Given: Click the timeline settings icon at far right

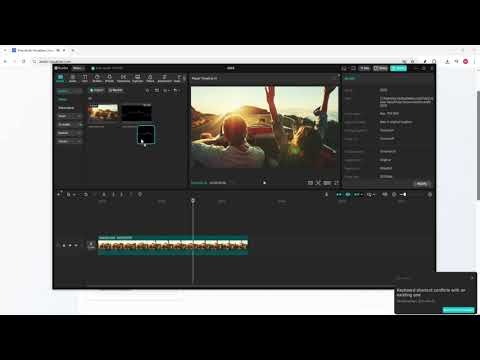Looking at the screenshot, I should click(x=430, y=194).
